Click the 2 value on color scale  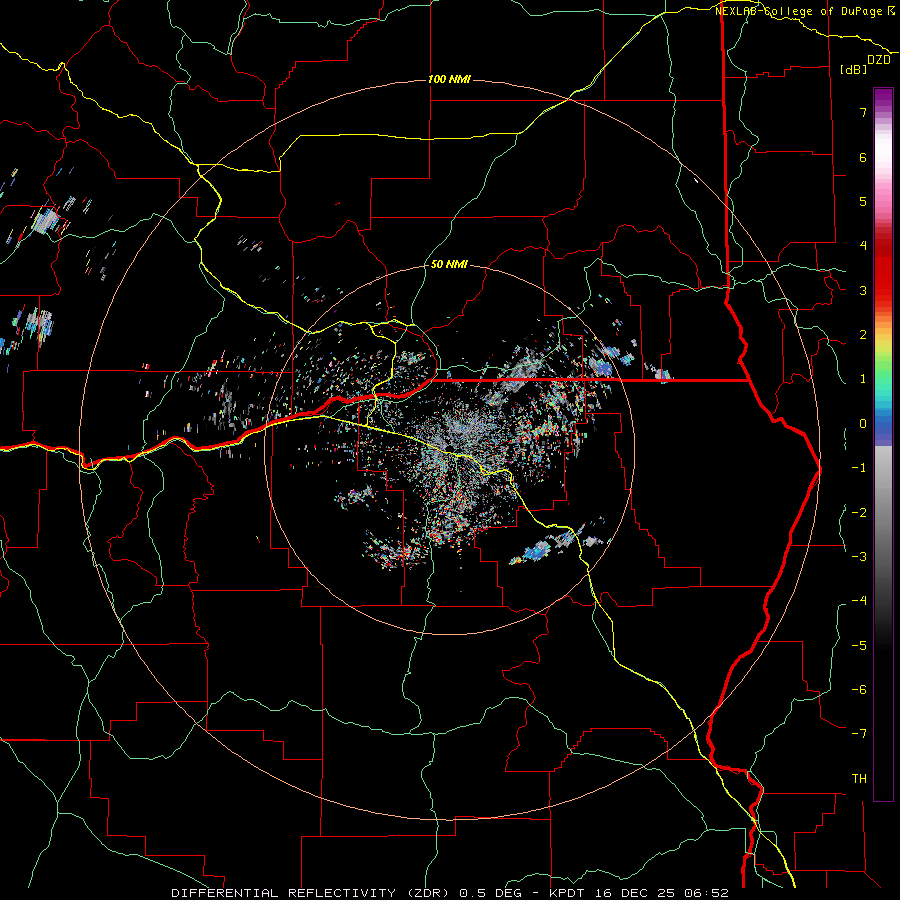coord(863,335)
